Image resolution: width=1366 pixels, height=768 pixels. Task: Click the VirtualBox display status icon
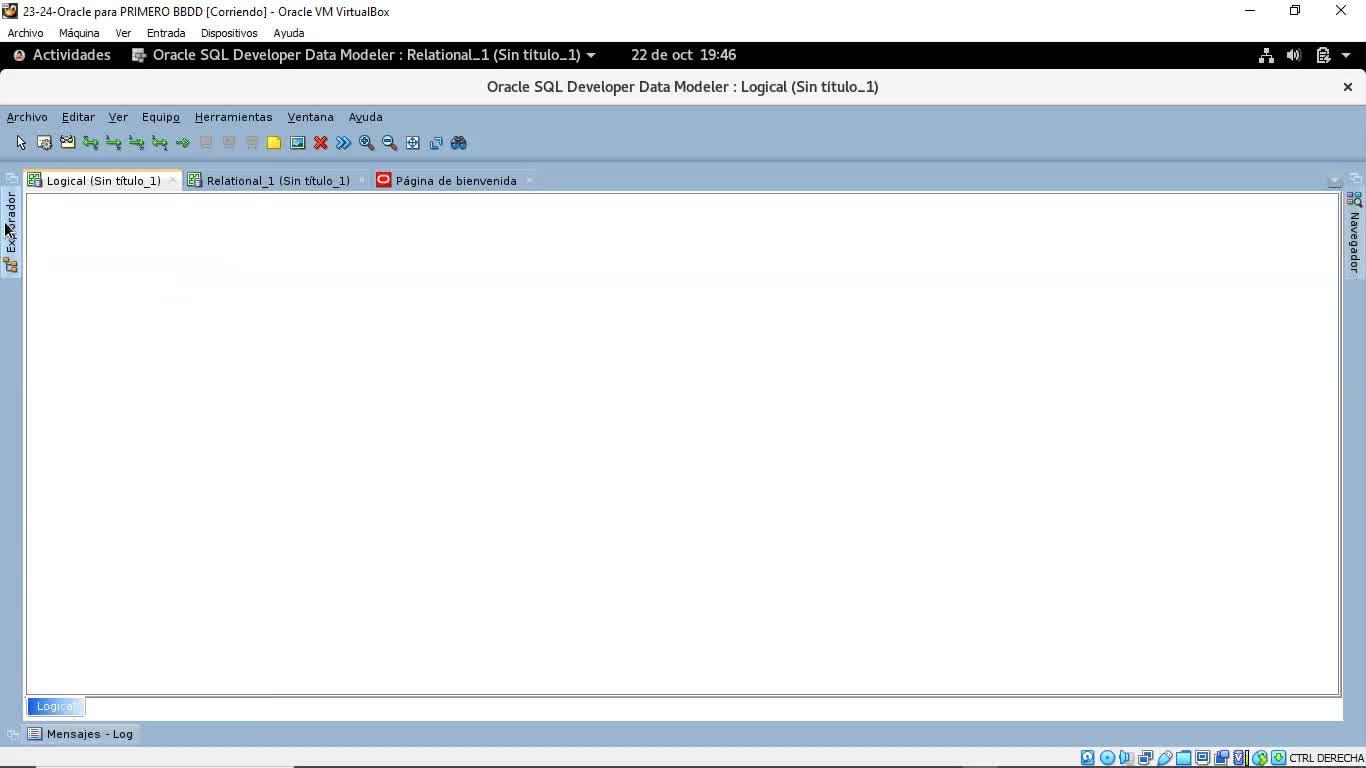(1202, 758)
